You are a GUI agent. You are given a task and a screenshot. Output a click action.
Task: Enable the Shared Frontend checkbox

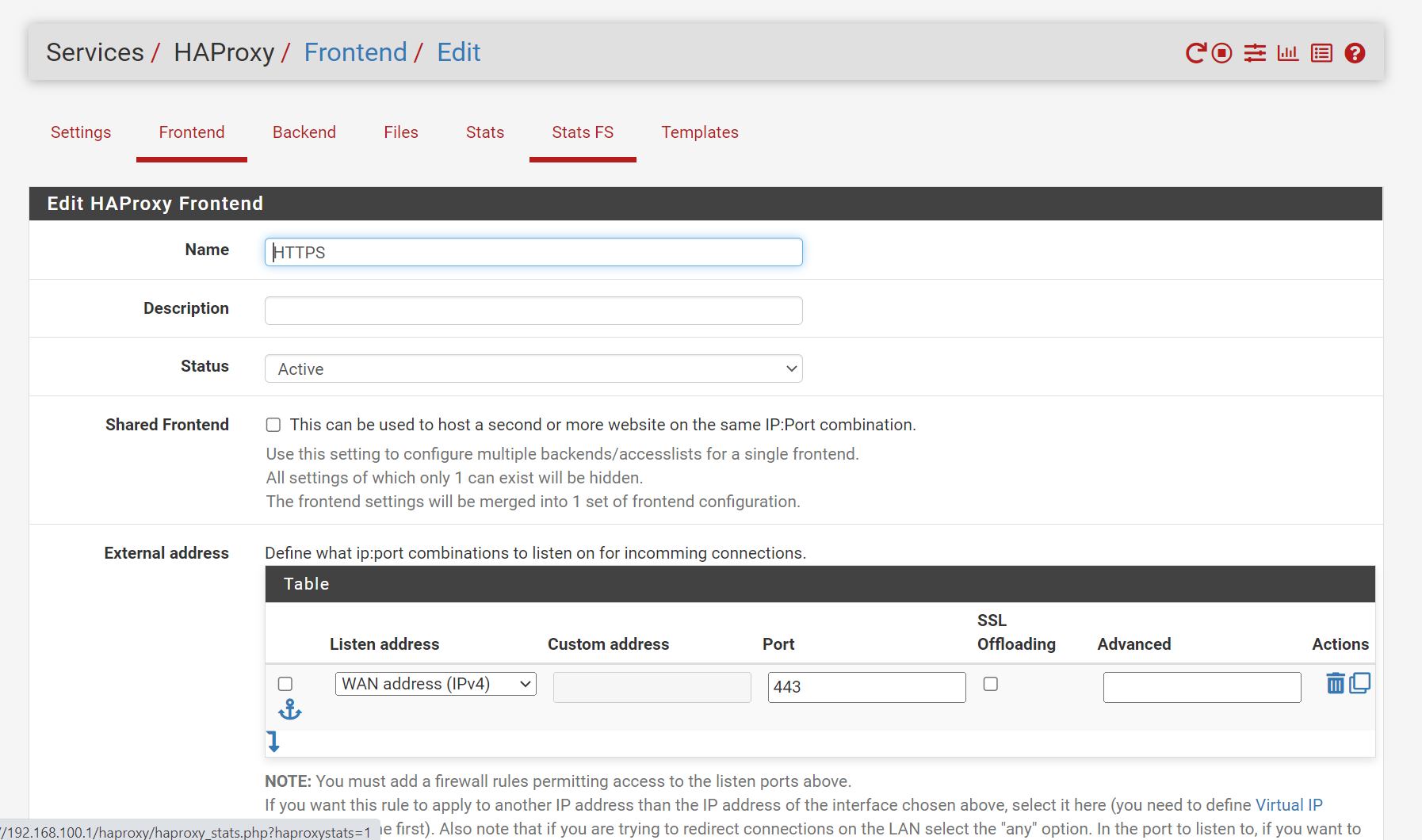click(x=273, y=425)
